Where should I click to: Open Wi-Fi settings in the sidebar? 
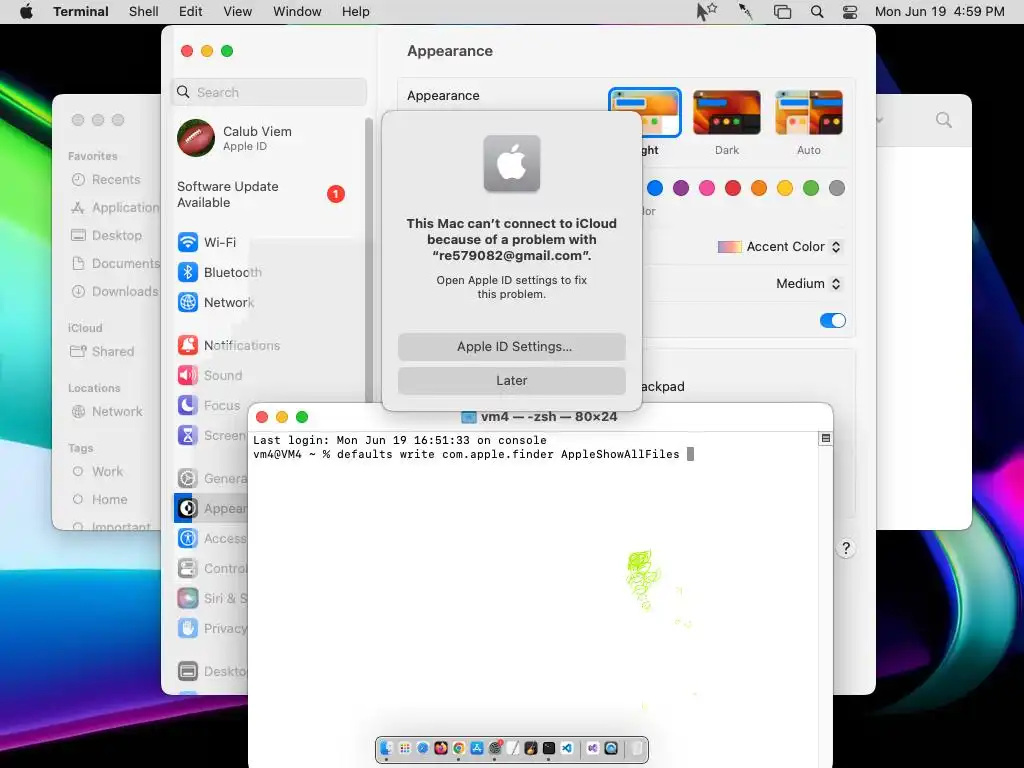(206, 242)
